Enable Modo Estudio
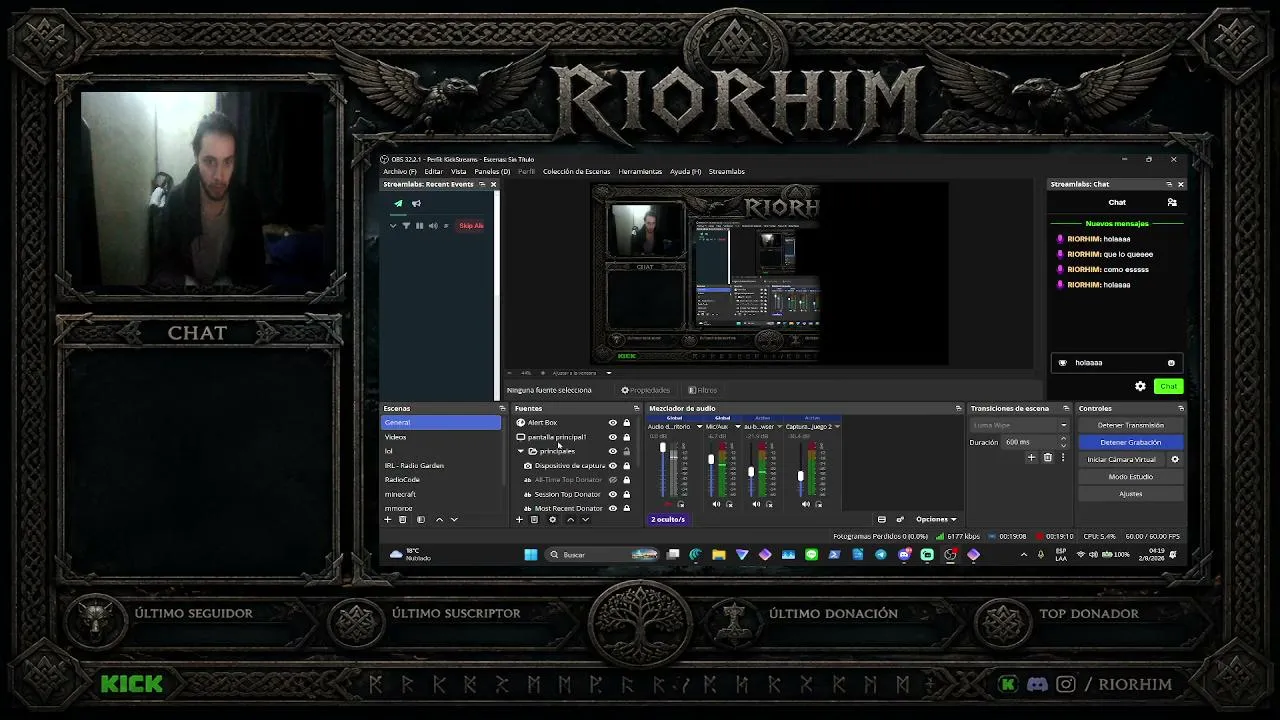 (x=1131, y=477)
